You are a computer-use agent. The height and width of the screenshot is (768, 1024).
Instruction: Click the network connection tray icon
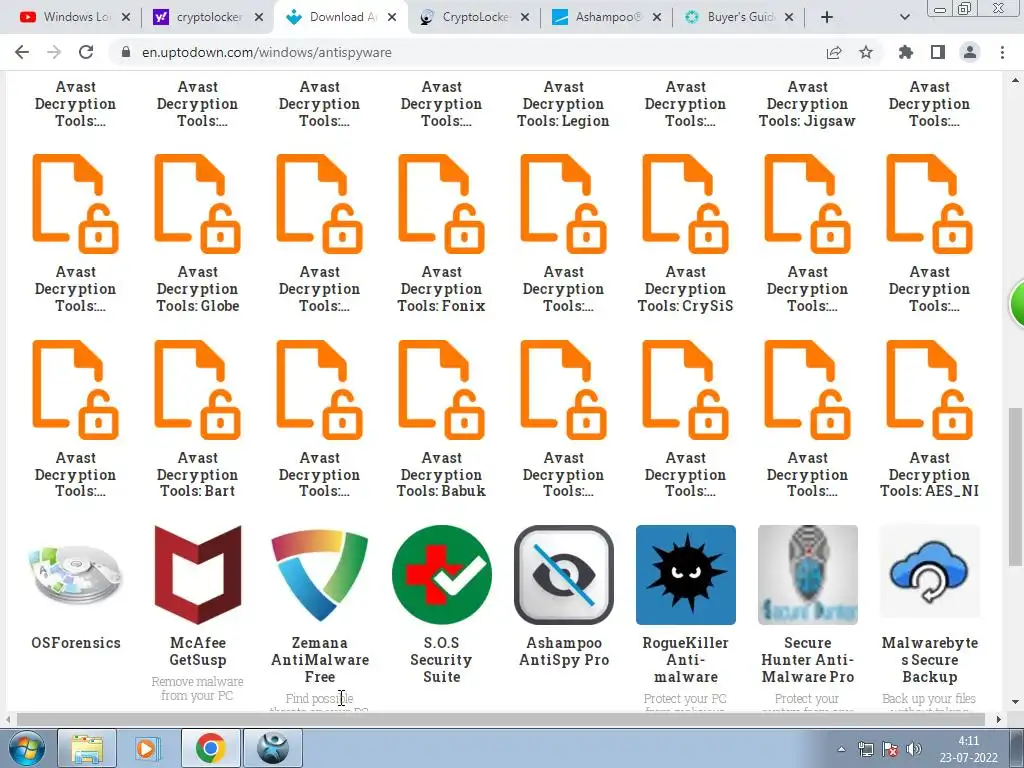pos(865,749)
